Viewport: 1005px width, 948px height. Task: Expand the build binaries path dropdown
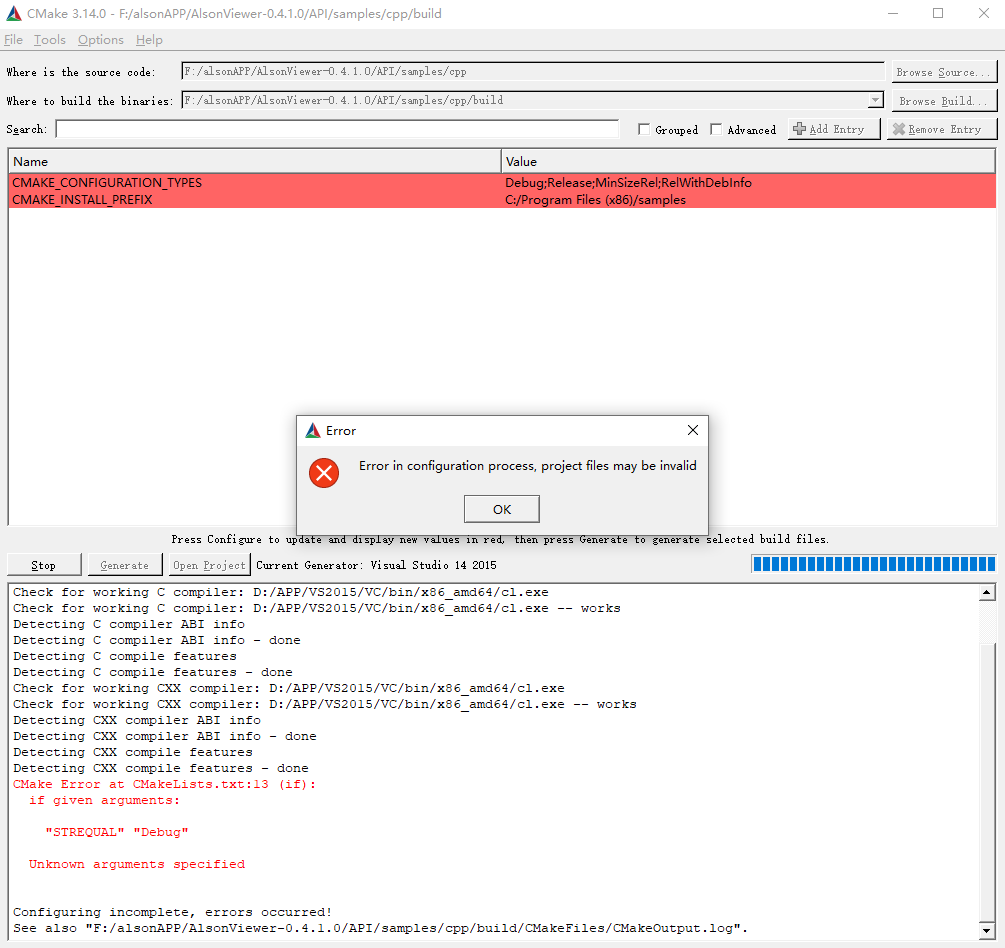coord(875,100)
